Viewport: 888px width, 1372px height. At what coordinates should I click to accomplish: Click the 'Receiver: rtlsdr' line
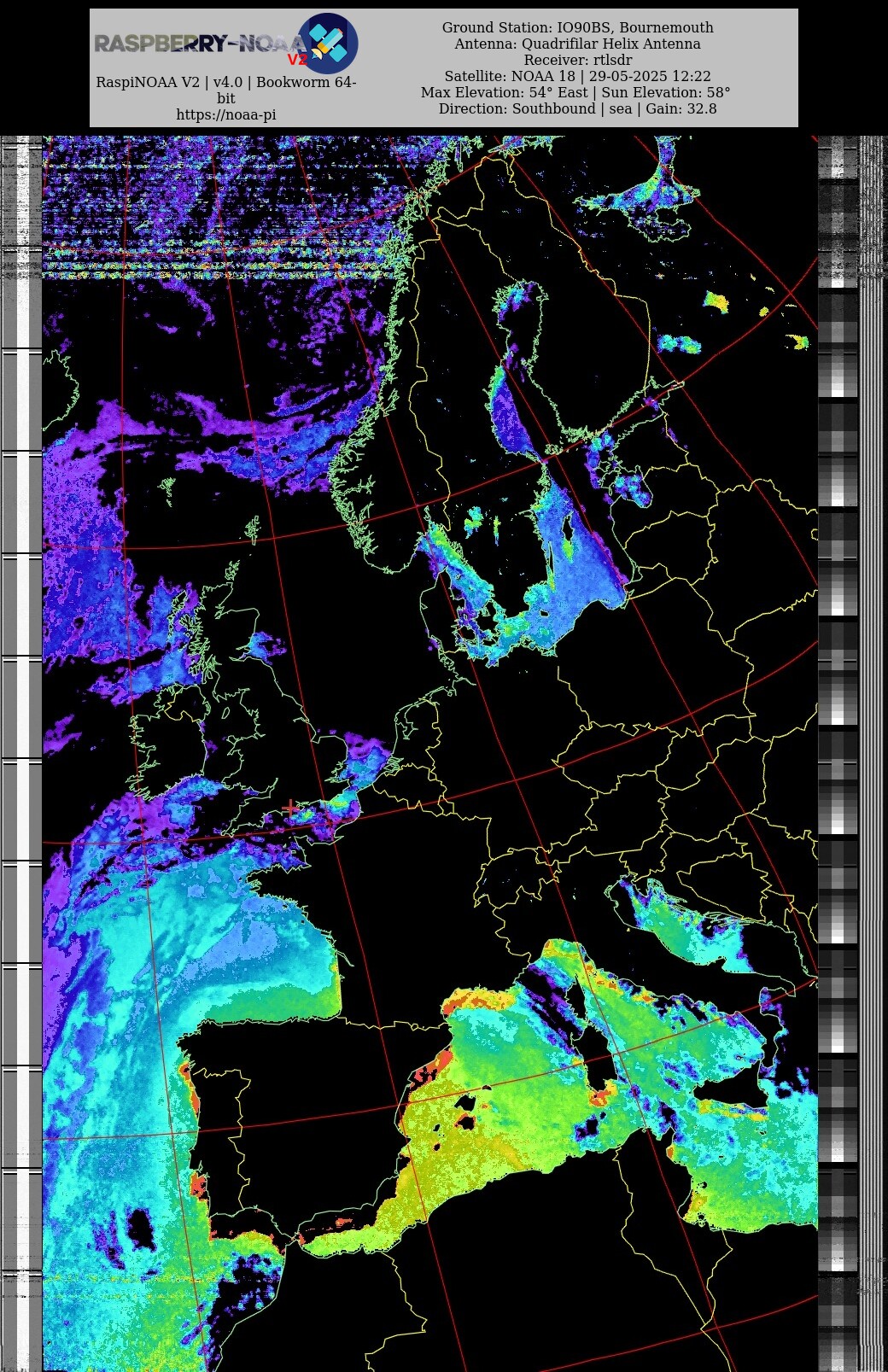[x=578, y=60]
